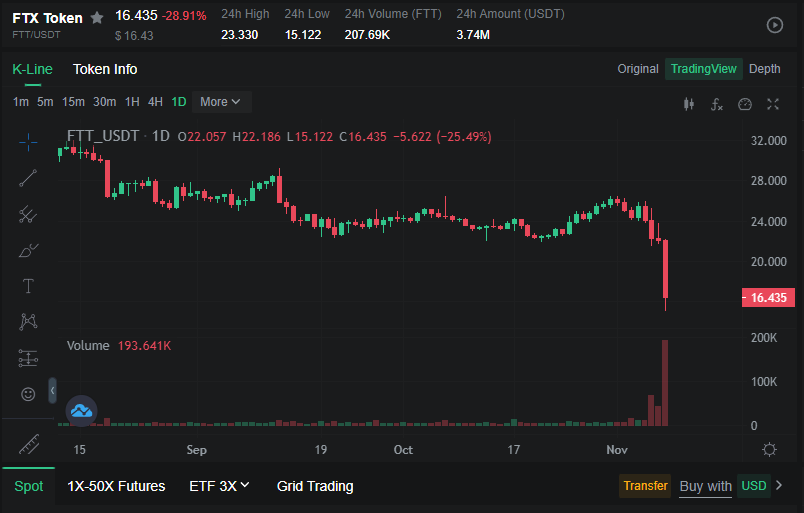
Task: Select the TradingView chart mode
Action: [704, 69]
